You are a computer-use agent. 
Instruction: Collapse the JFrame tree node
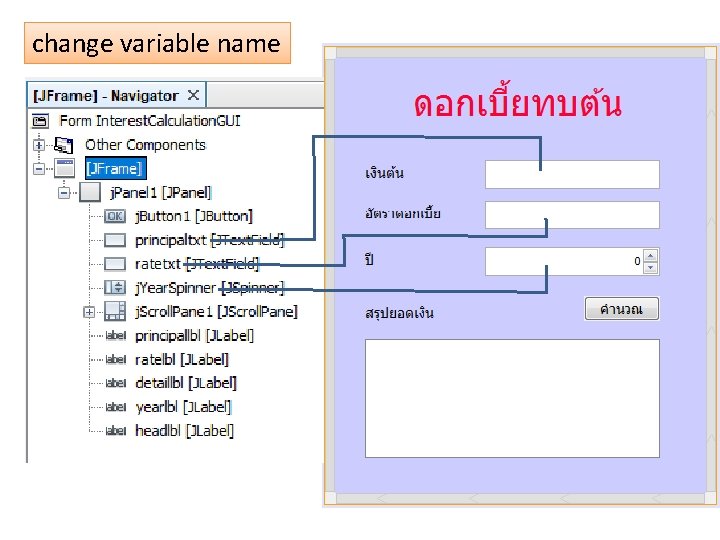39,169
